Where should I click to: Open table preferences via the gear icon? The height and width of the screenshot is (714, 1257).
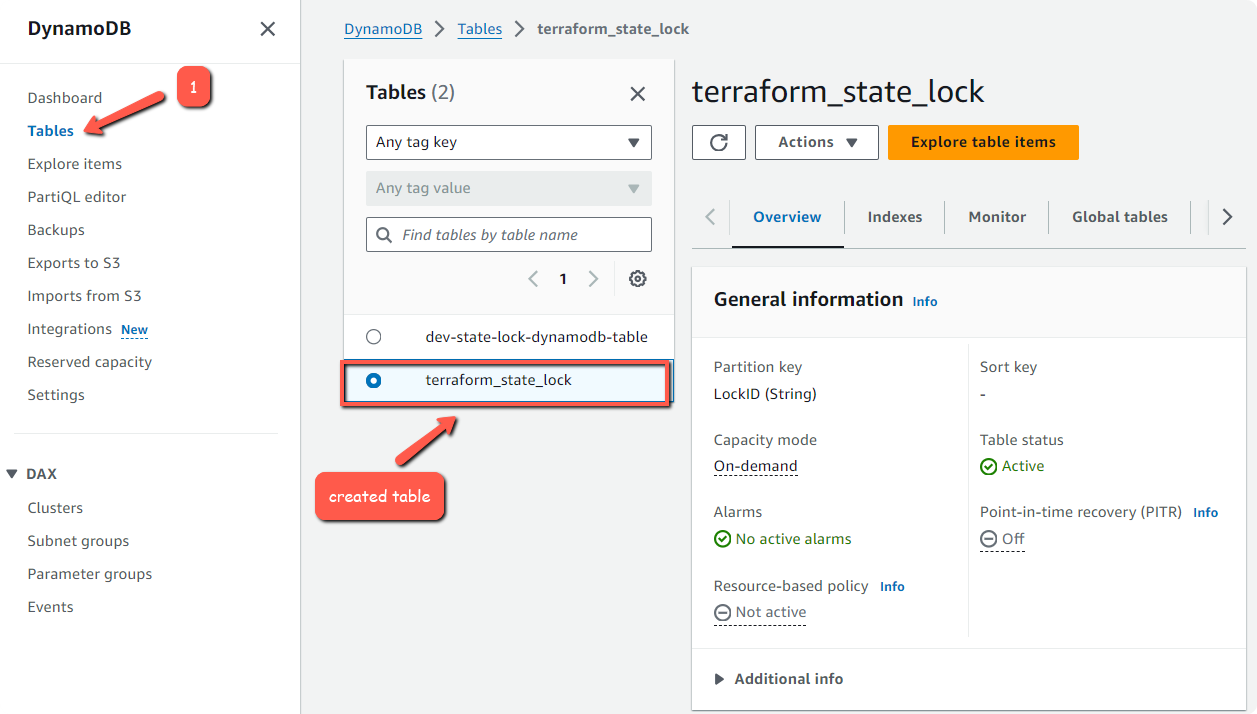click(x=637, y=279)
